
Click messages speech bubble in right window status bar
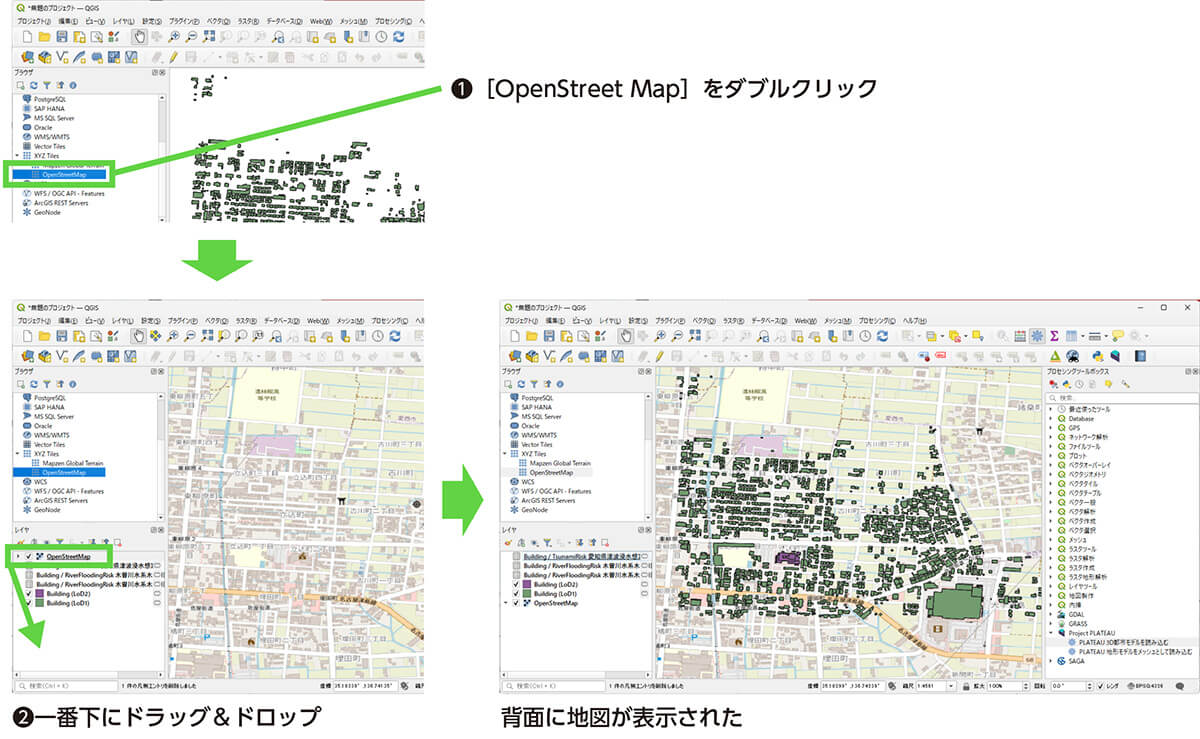1180,686
